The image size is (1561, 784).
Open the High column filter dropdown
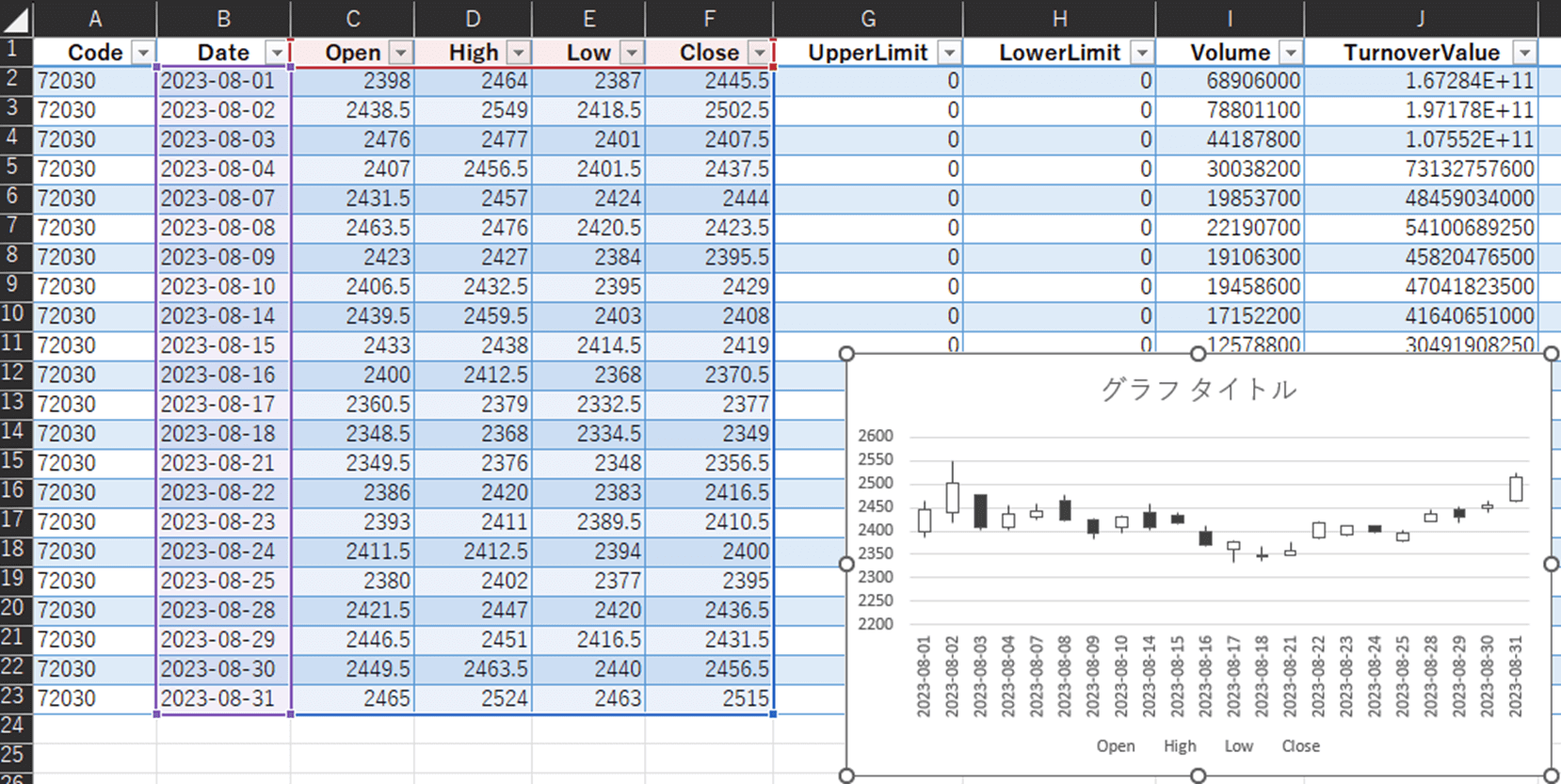(518, 53)
